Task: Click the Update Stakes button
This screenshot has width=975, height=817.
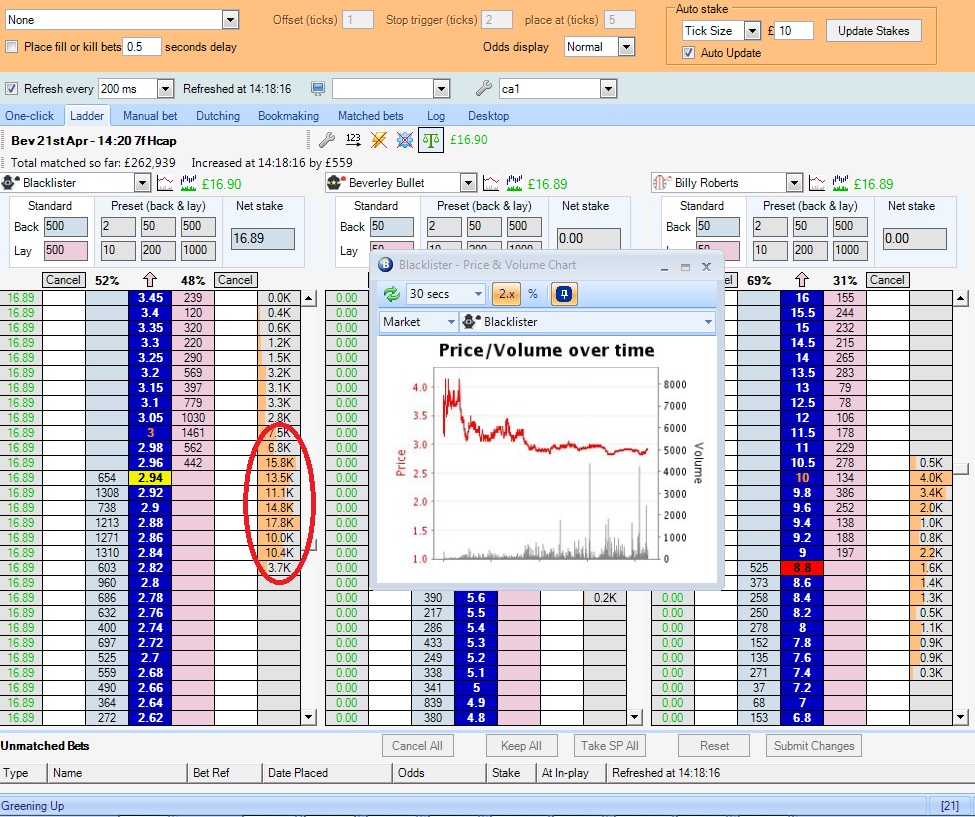Action: 873,31
